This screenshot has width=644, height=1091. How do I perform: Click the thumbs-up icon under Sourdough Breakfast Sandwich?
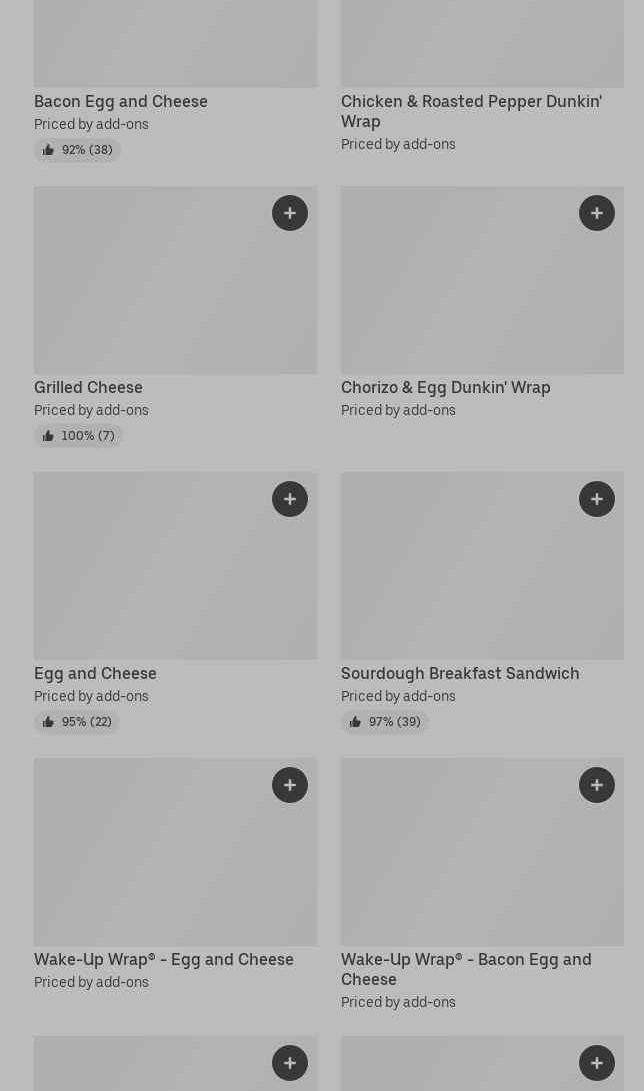click(x=355, y=722)
